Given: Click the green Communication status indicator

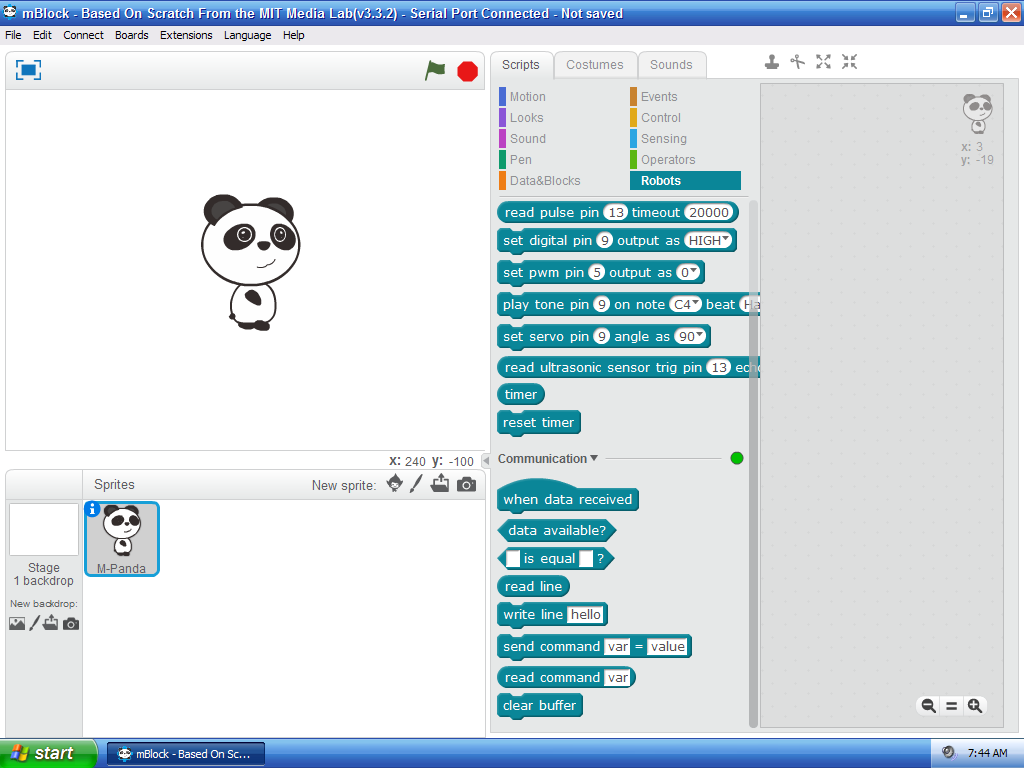Looking at the screenshot, I should [737, 458].
